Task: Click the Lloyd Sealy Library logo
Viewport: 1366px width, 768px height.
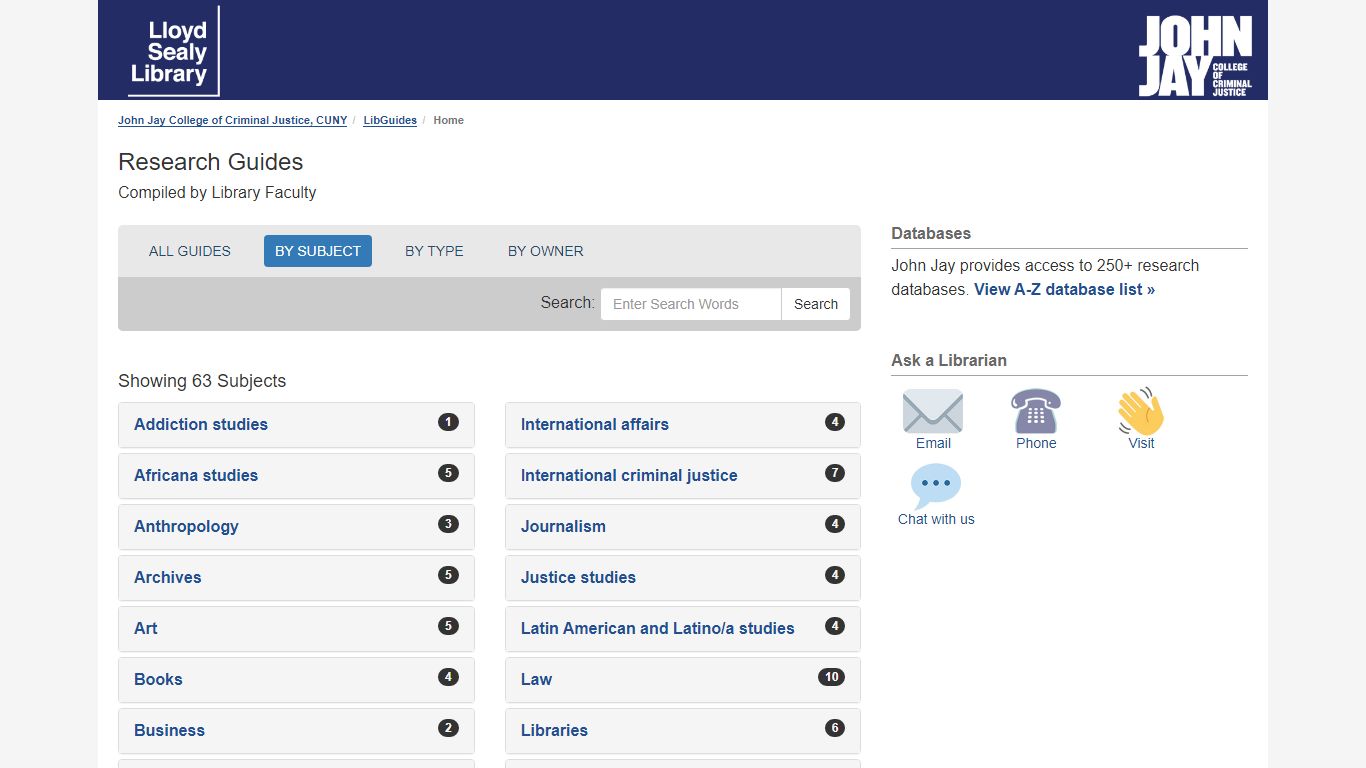Action: pos(173,51)
